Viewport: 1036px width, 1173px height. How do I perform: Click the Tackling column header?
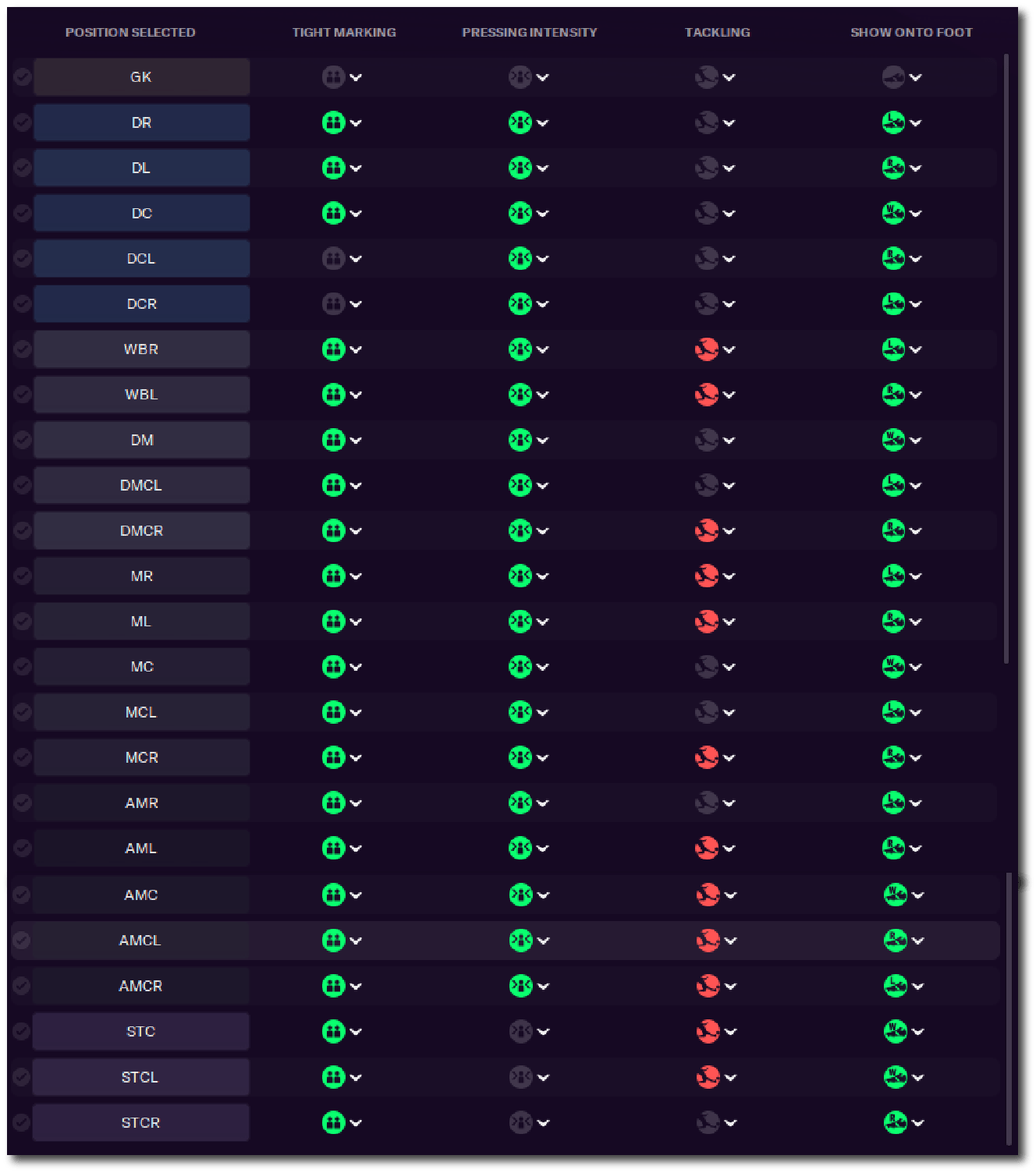click(717, 32)
